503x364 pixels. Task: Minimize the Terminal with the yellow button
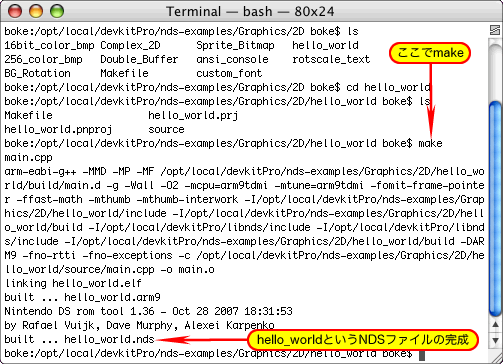click(x=36, y=11)
